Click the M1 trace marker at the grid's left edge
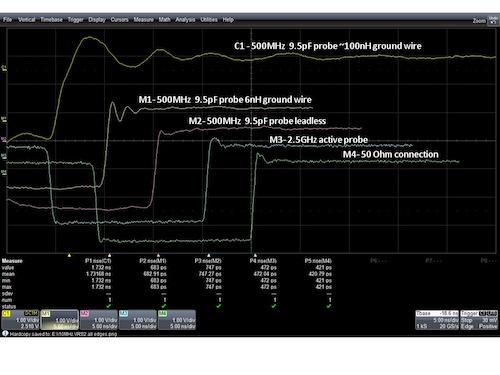Viewport: 500px width, 375px height. [4, 118]
